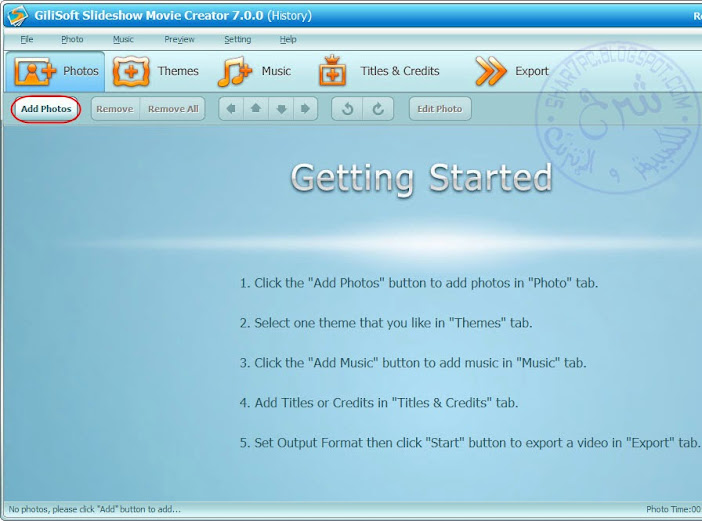Switch to the Themes tab

point(156,71)
